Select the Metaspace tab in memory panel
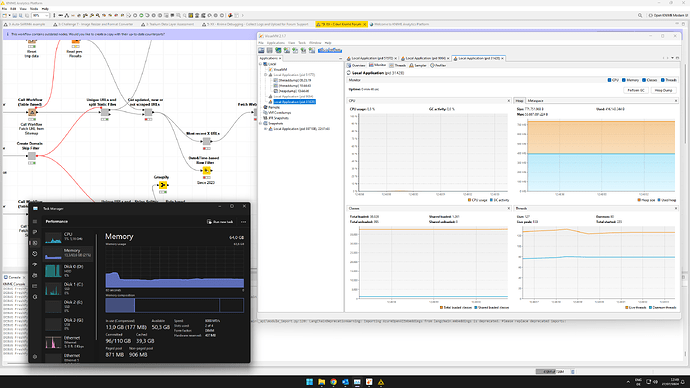 [536, 101]
